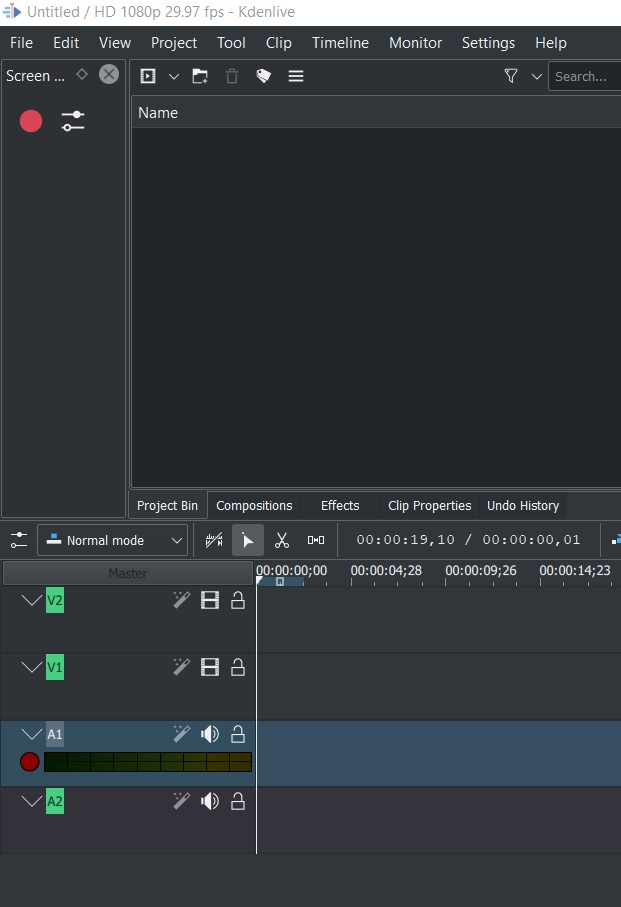Open the tags panel icon
The image size is (621, 907).
tap(264, 76)
